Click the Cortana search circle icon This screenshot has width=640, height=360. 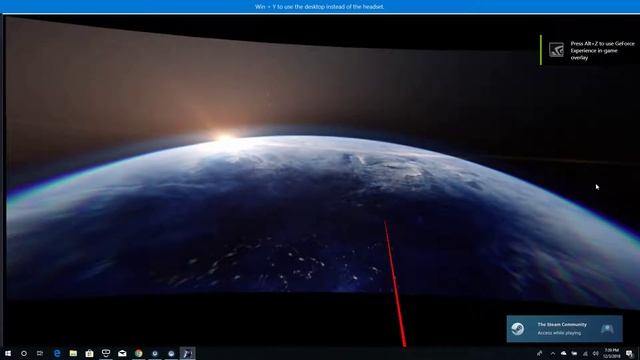tap(24, 353)
